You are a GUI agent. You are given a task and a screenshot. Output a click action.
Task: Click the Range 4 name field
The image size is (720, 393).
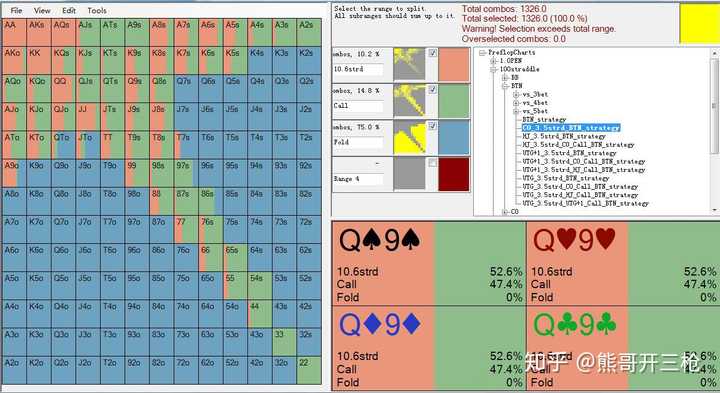(358, 179)
